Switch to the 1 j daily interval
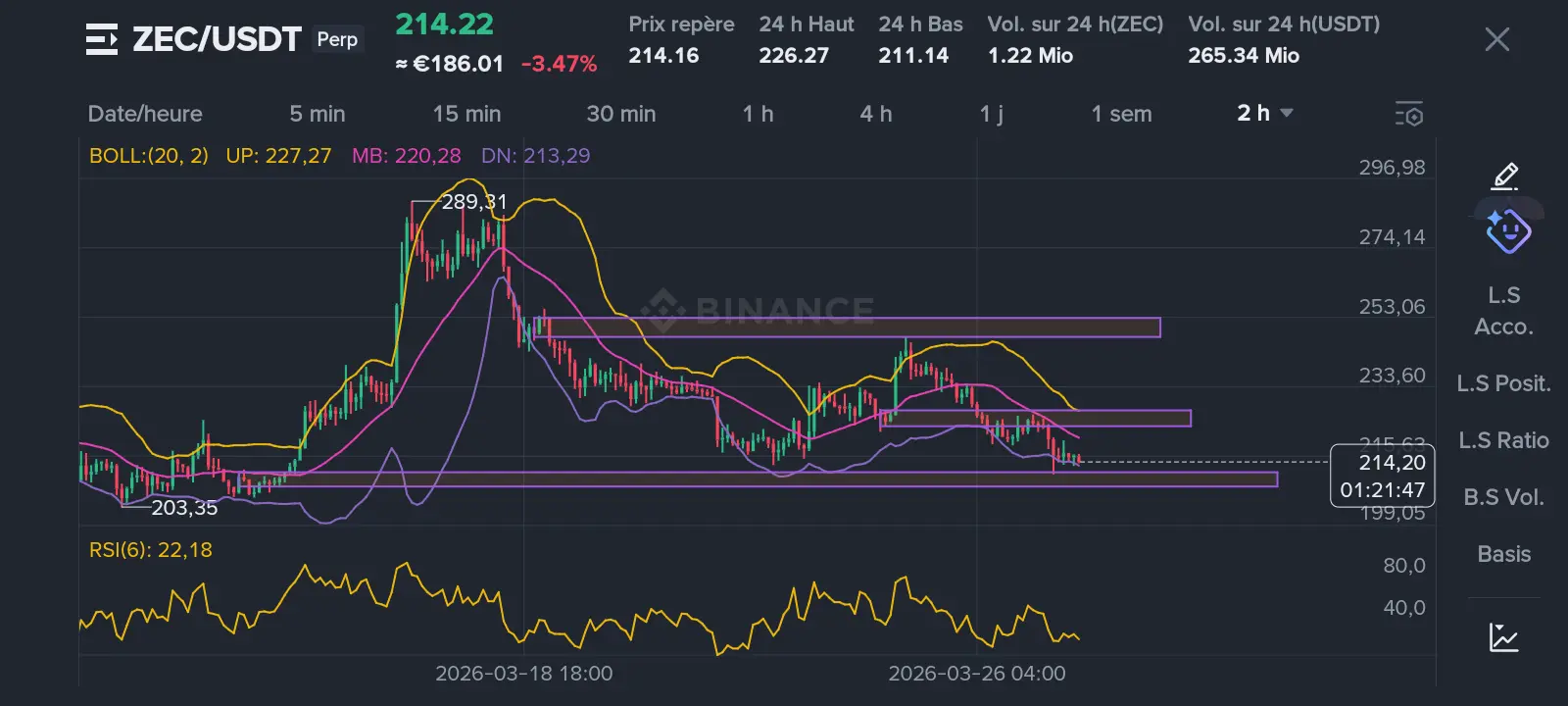 tap(991, 114)
